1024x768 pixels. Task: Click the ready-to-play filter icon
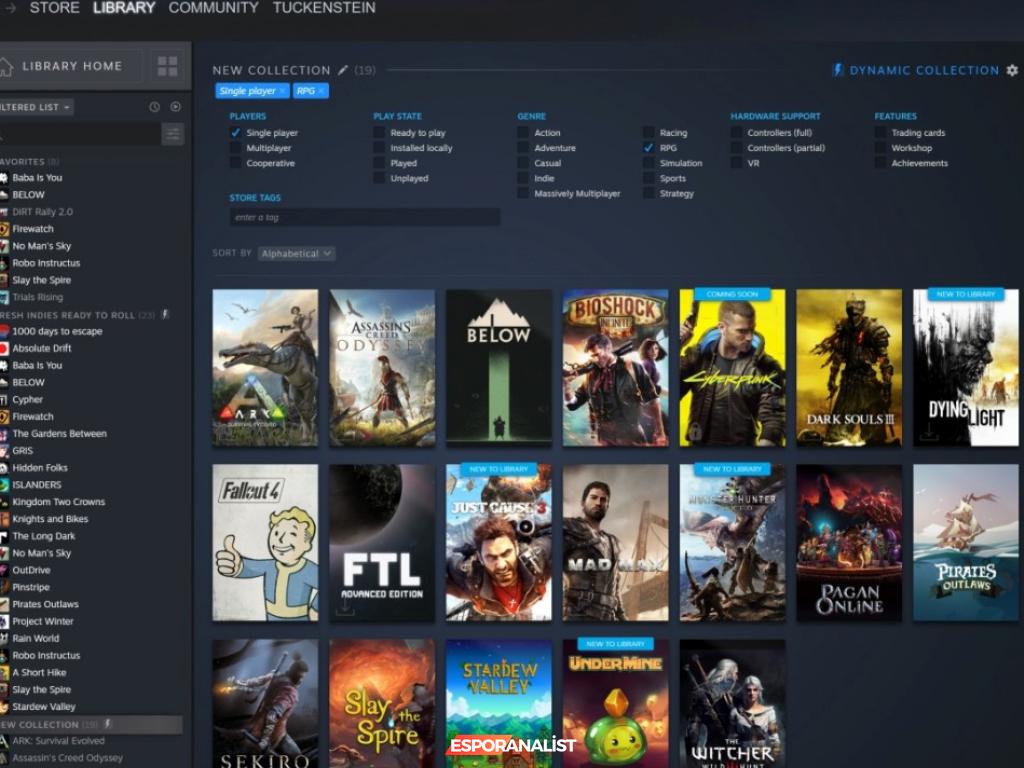[176, 106]
